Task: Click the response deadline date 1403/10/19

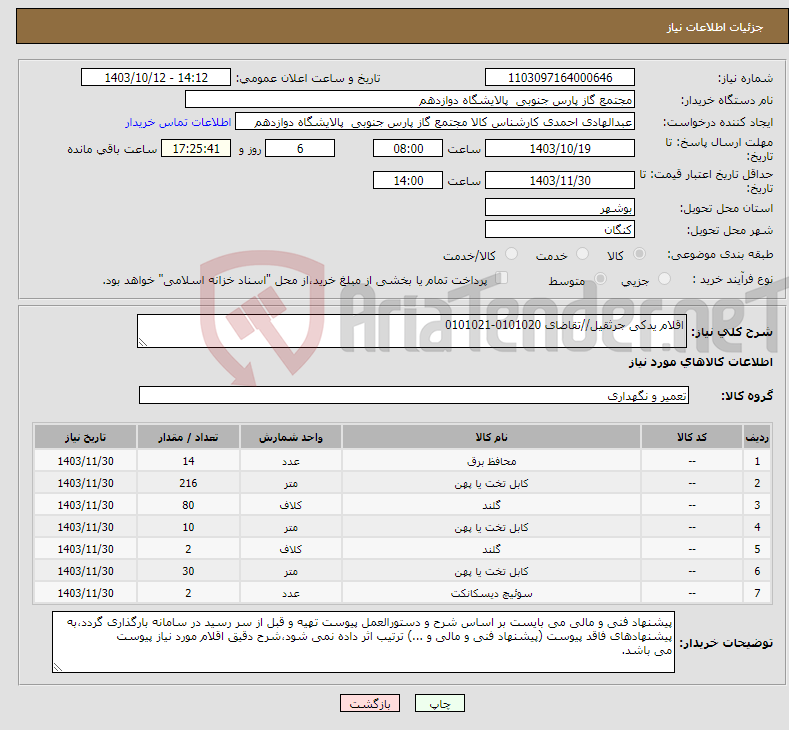Action: [x=560, y=148]
